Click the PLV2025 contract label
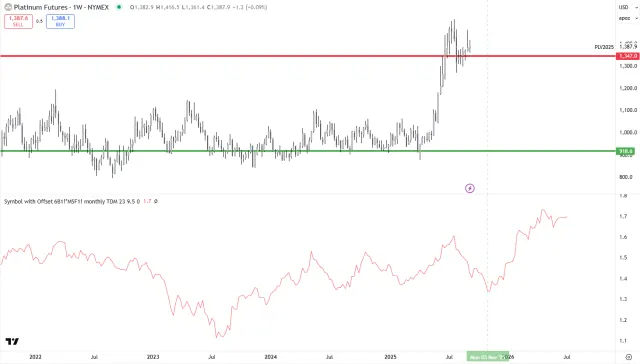Screen dimensions: 640x364 604,47
